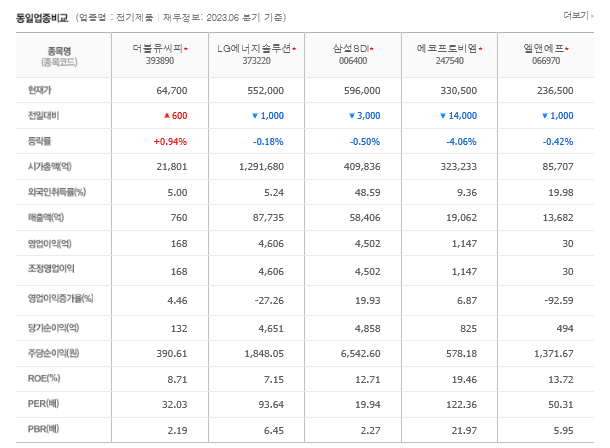Screen dimensions: 610x448
Task: Click the -0.18% change rate
Action: coord(268,142)
